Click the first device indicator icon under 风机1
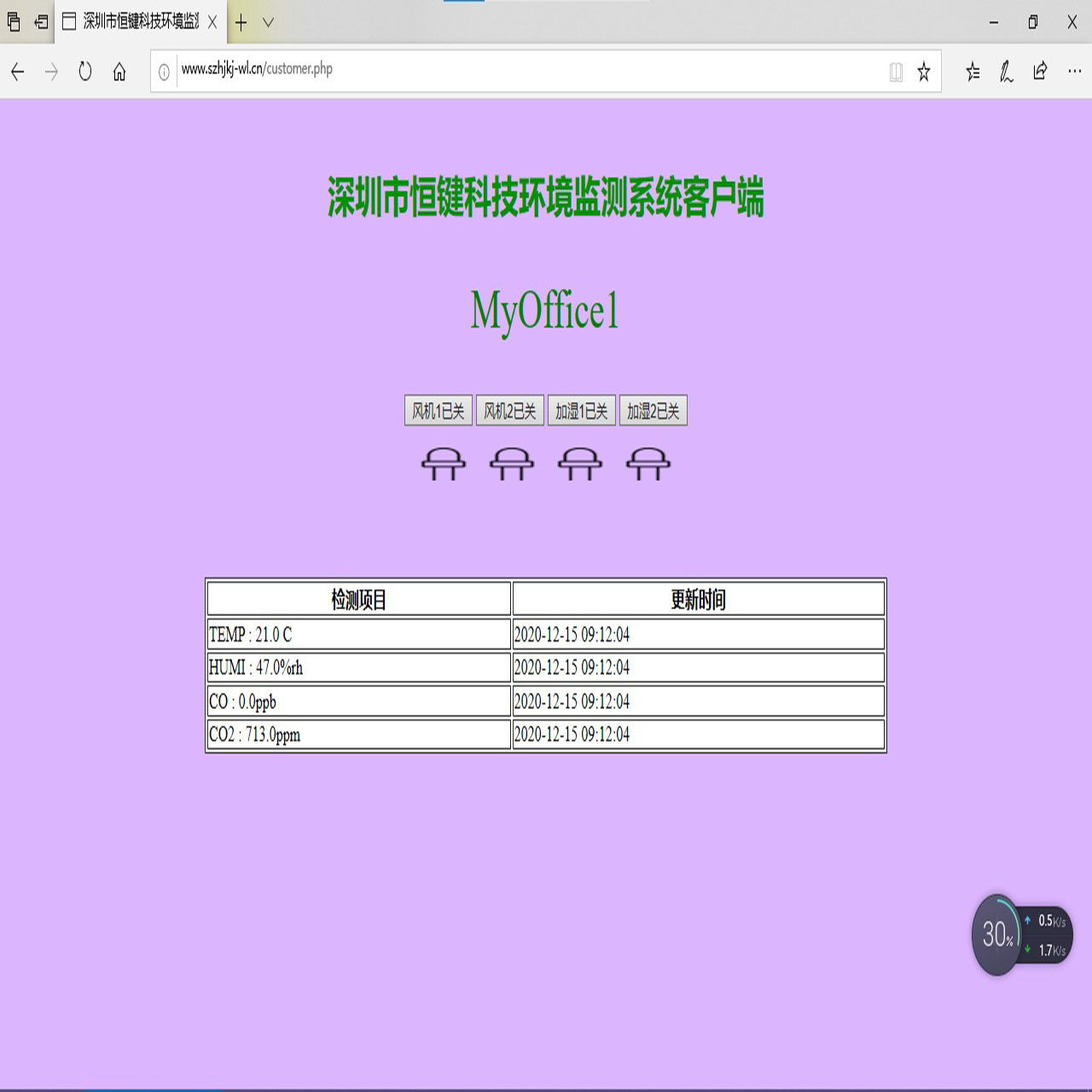Viewport: 1092px width, 1092px height. tap(444, 464)
